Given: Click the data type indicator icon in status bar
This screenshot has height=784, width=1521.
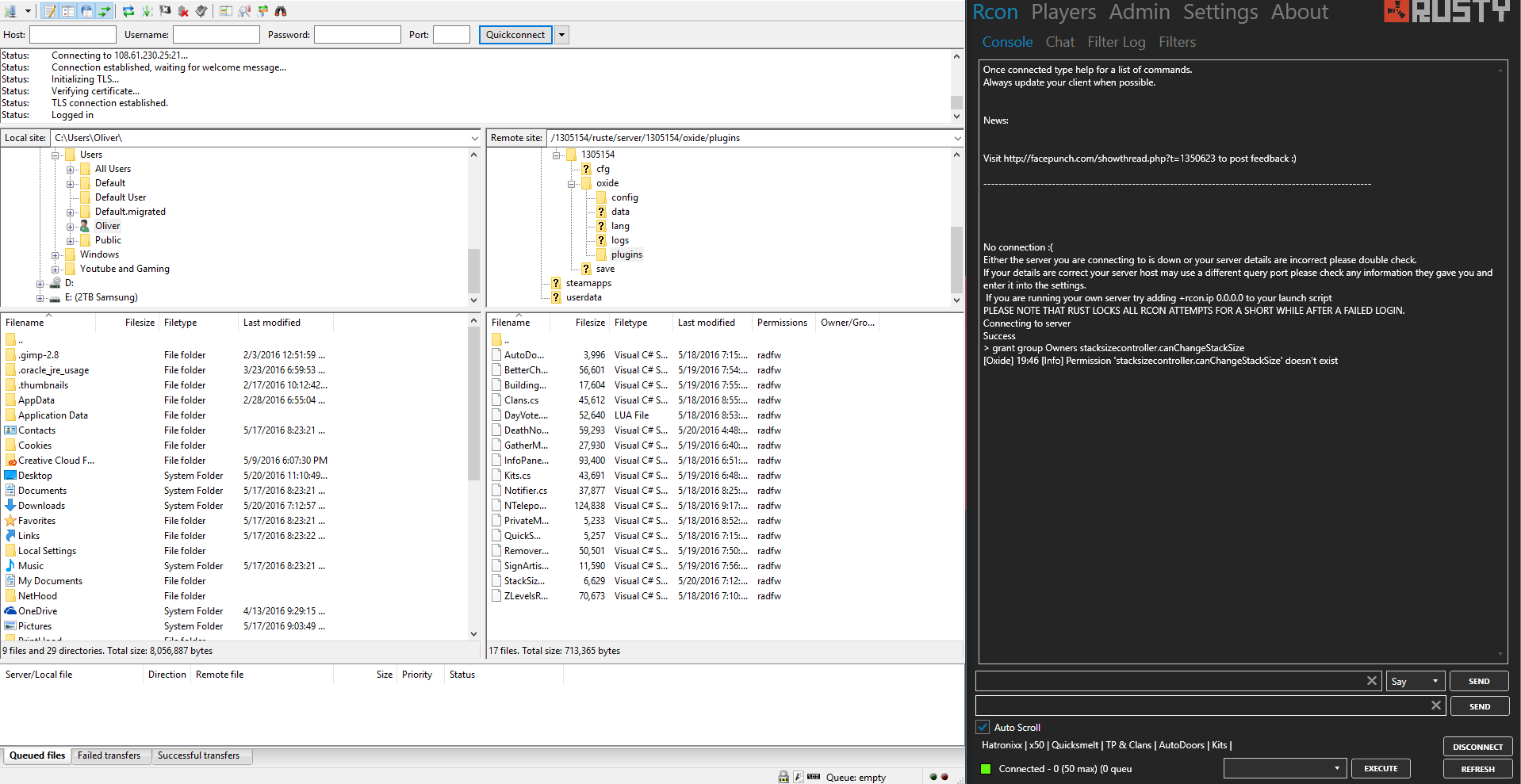Looking at the screenshot, I should [799, 777].
